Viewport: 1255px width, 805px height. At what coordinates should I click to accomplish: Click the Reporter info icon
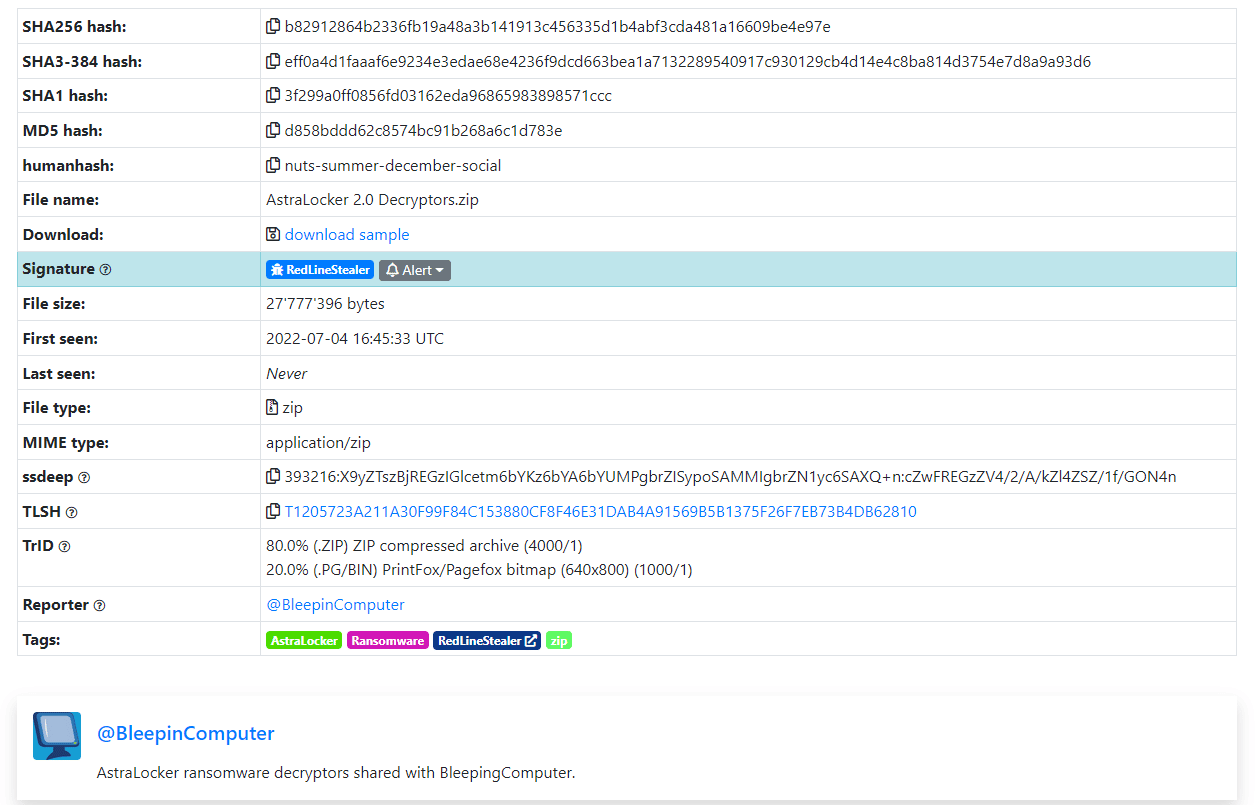pos(99,606)
